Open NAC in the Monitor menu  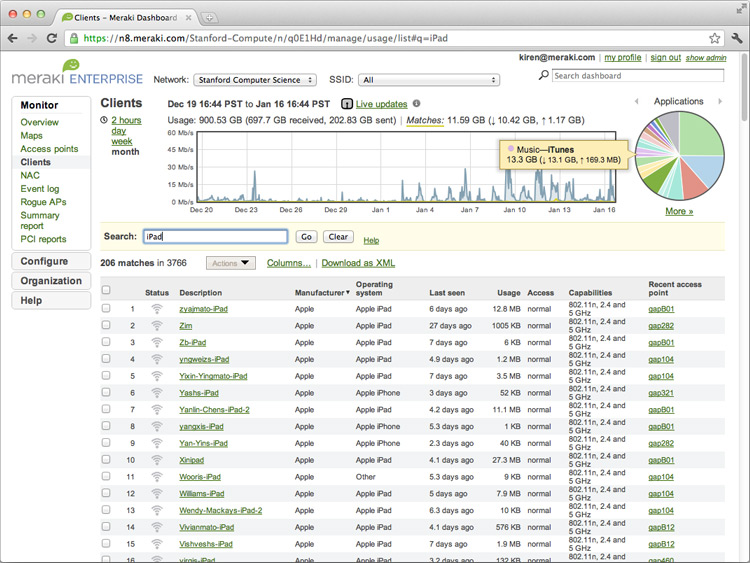tap(30, 176)
